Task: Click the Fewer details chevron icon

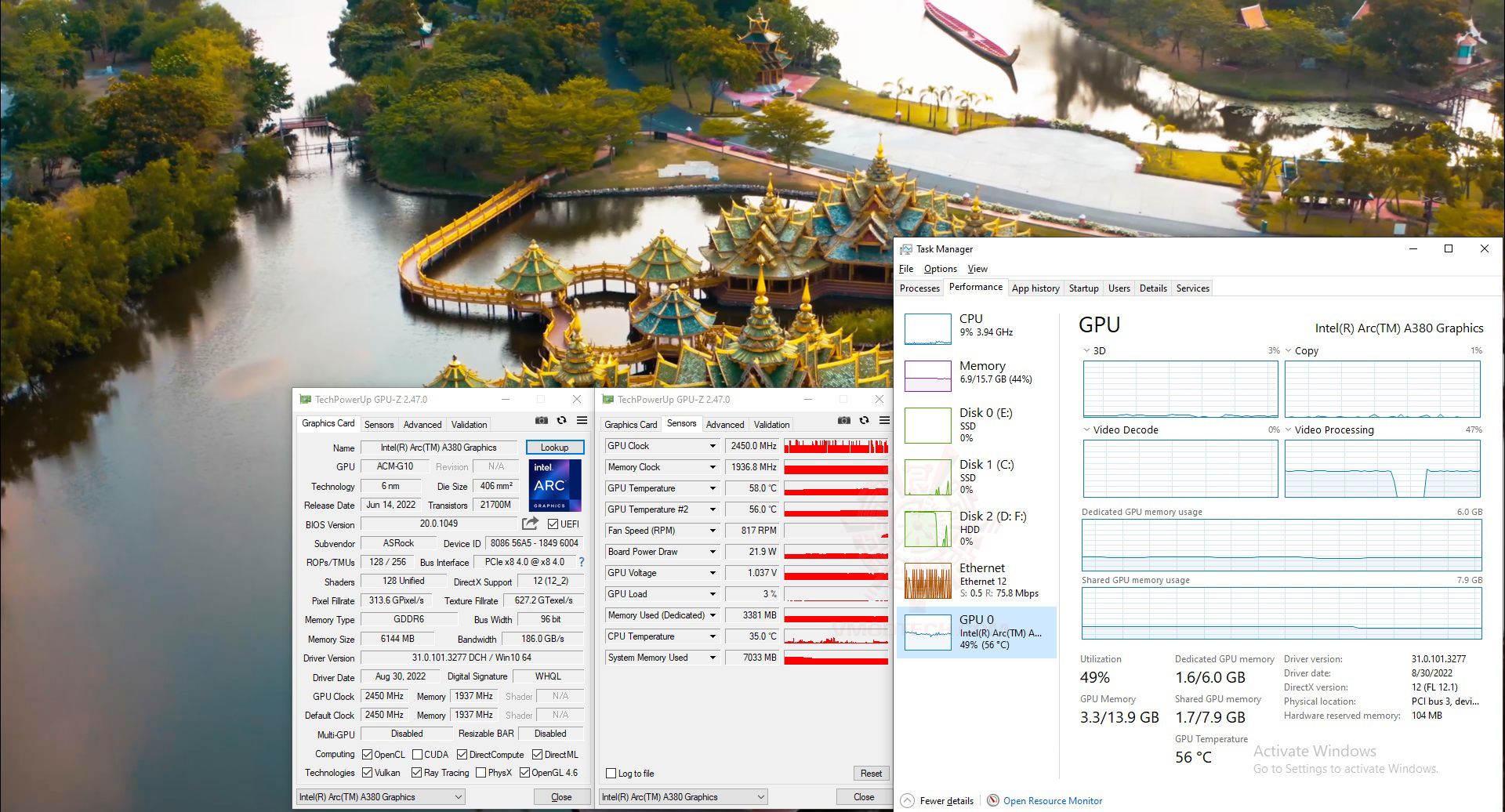Action: [x=907, y=801]
